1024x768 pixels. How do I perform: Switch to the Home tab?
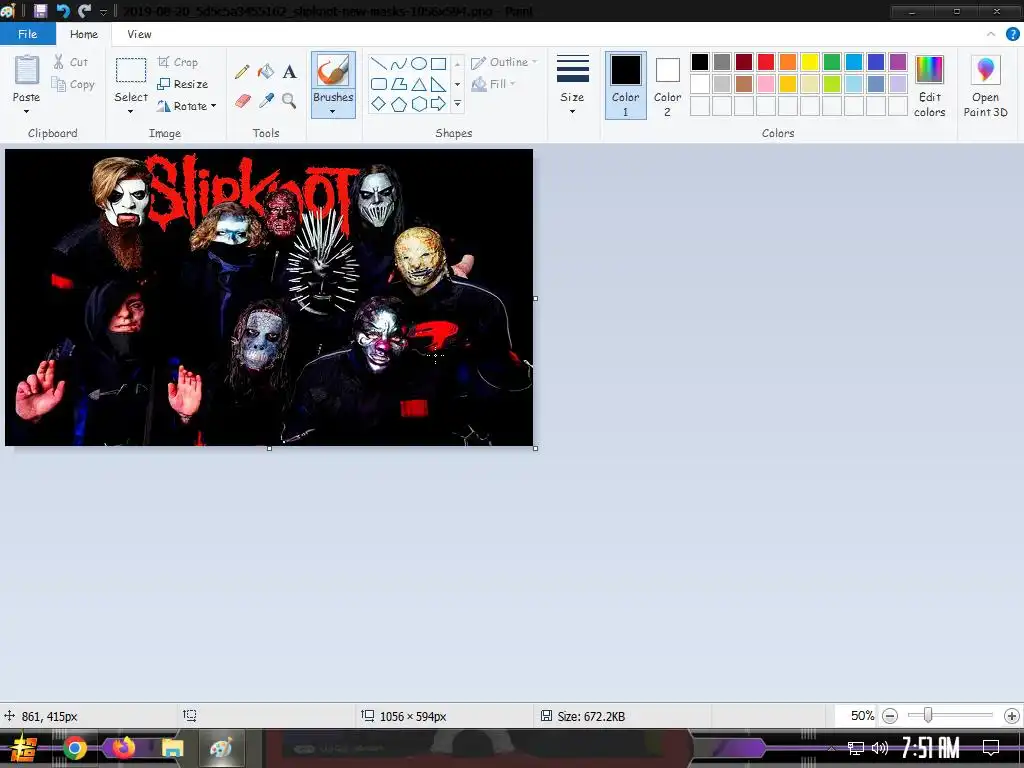click(x=84, y=34)
